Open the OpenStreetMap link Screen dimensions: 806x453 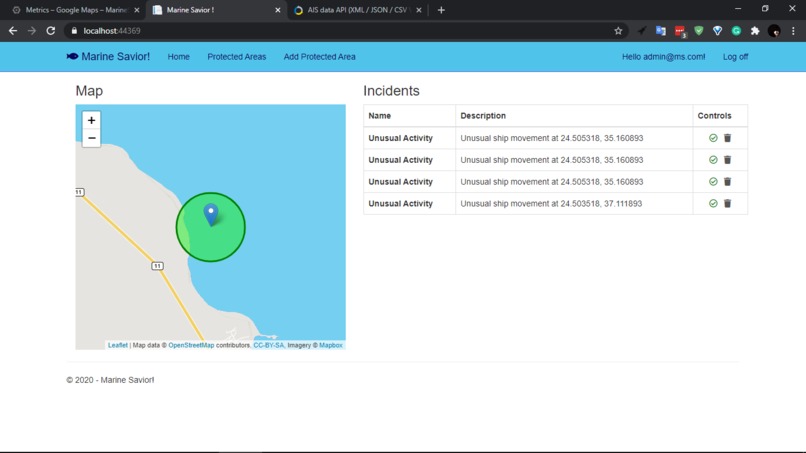coord(191,345)
